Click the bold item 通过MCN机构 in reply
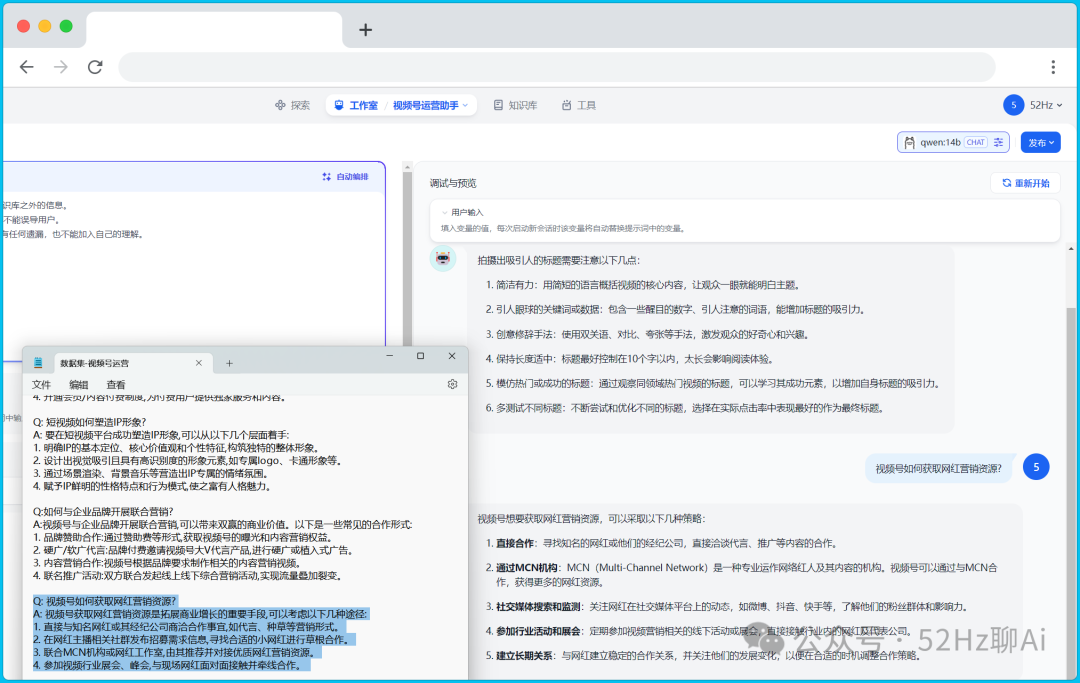 [x=526, y=568]
